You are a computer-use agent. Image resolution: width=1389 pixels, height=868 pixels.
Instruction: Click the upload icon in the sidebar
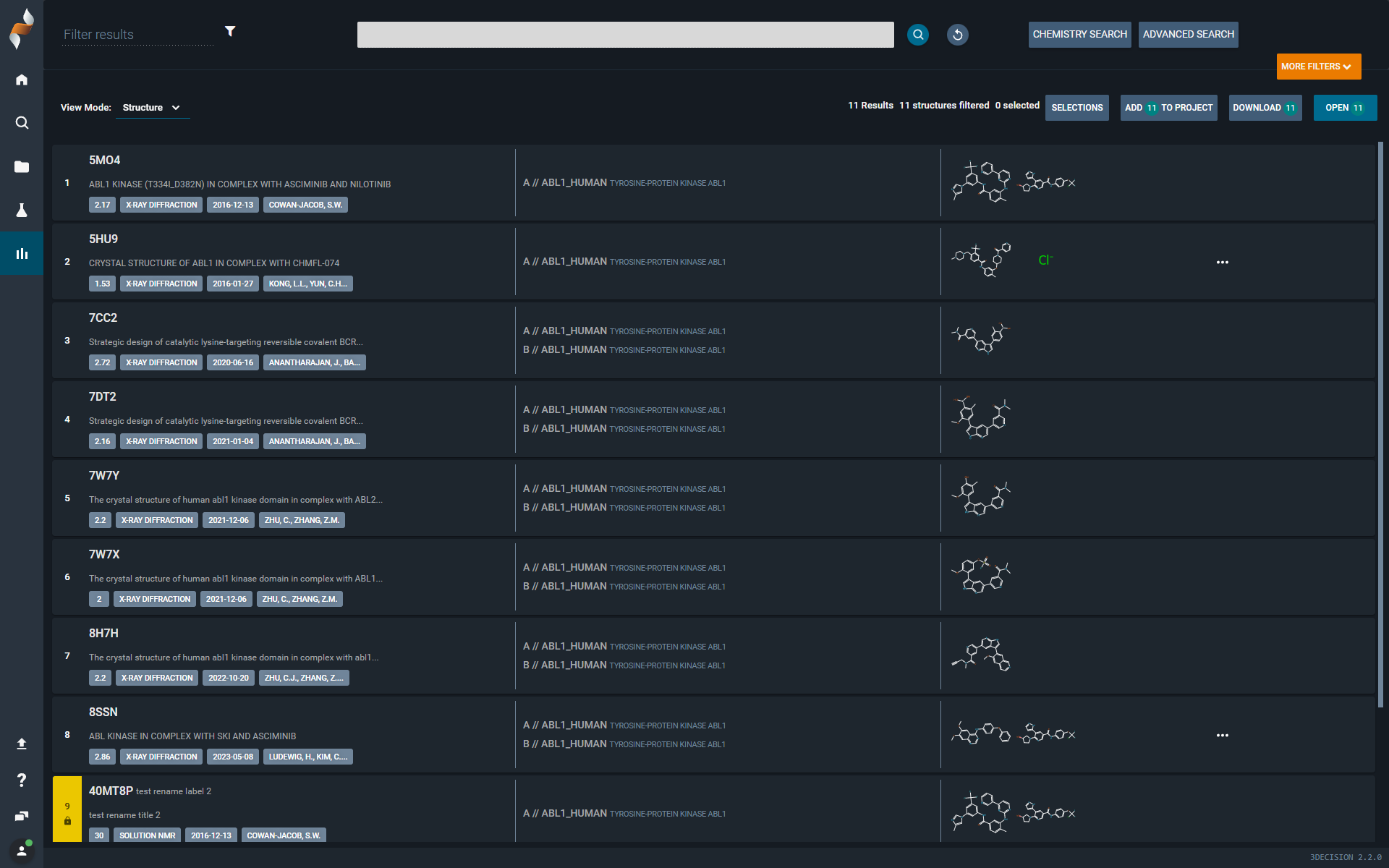tap(22, 744)
